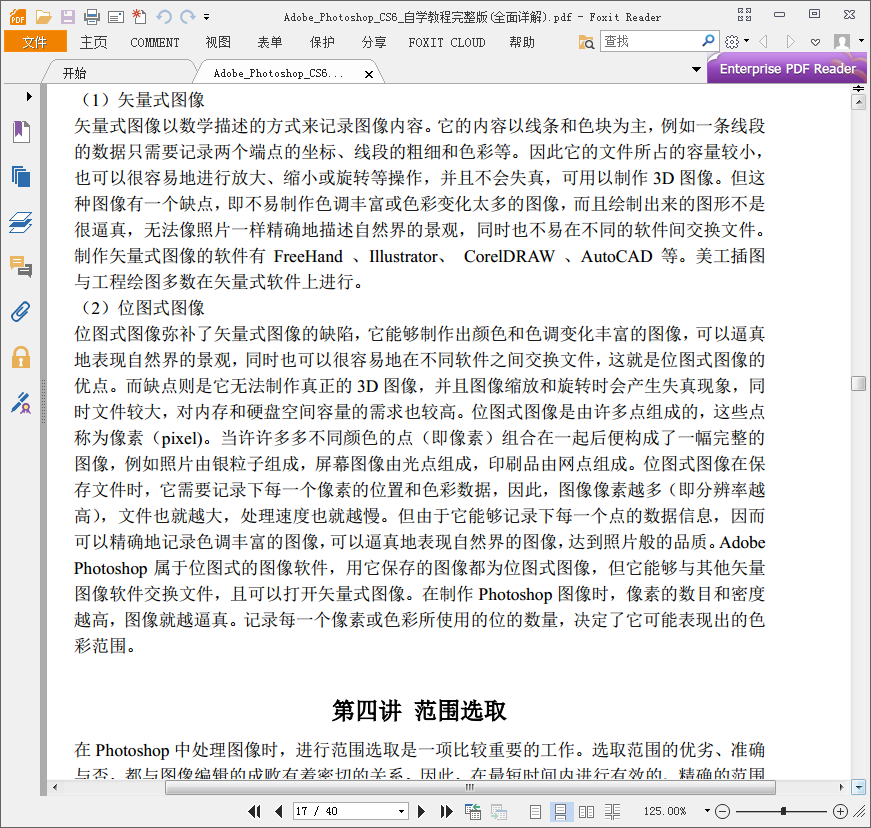Click the heart favorites icon
This screenshot has width=871, height=828.
[815, 42]
